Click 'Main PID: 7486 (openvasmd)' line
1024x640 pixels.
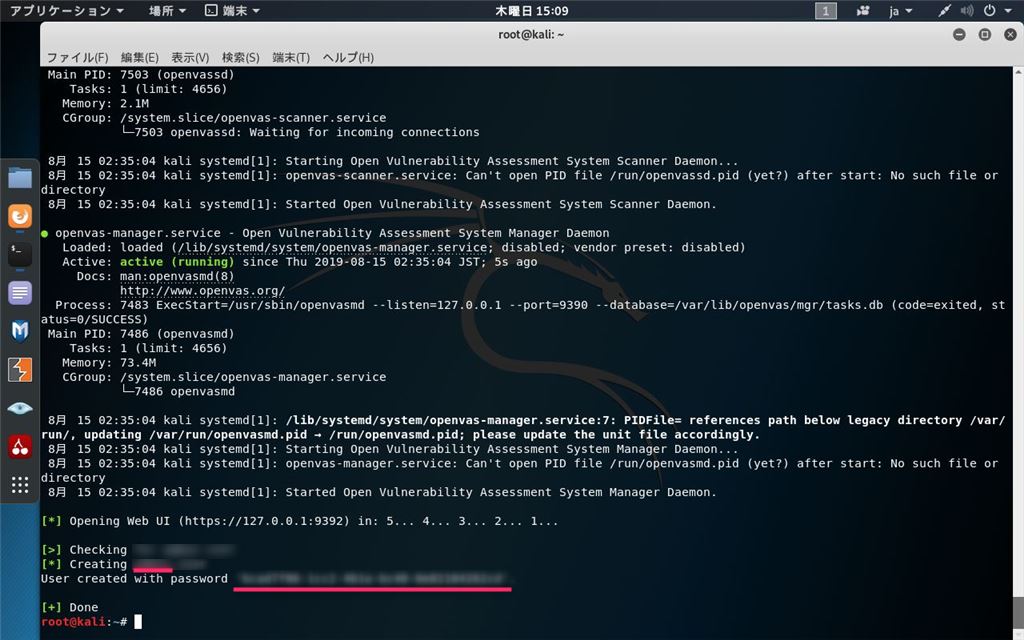point(140,334)
